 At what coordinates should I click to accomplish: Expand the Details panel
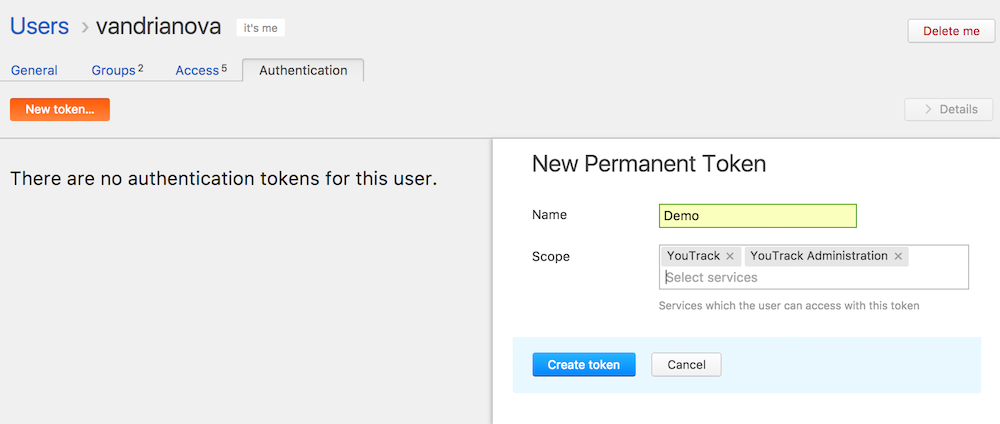948,109
